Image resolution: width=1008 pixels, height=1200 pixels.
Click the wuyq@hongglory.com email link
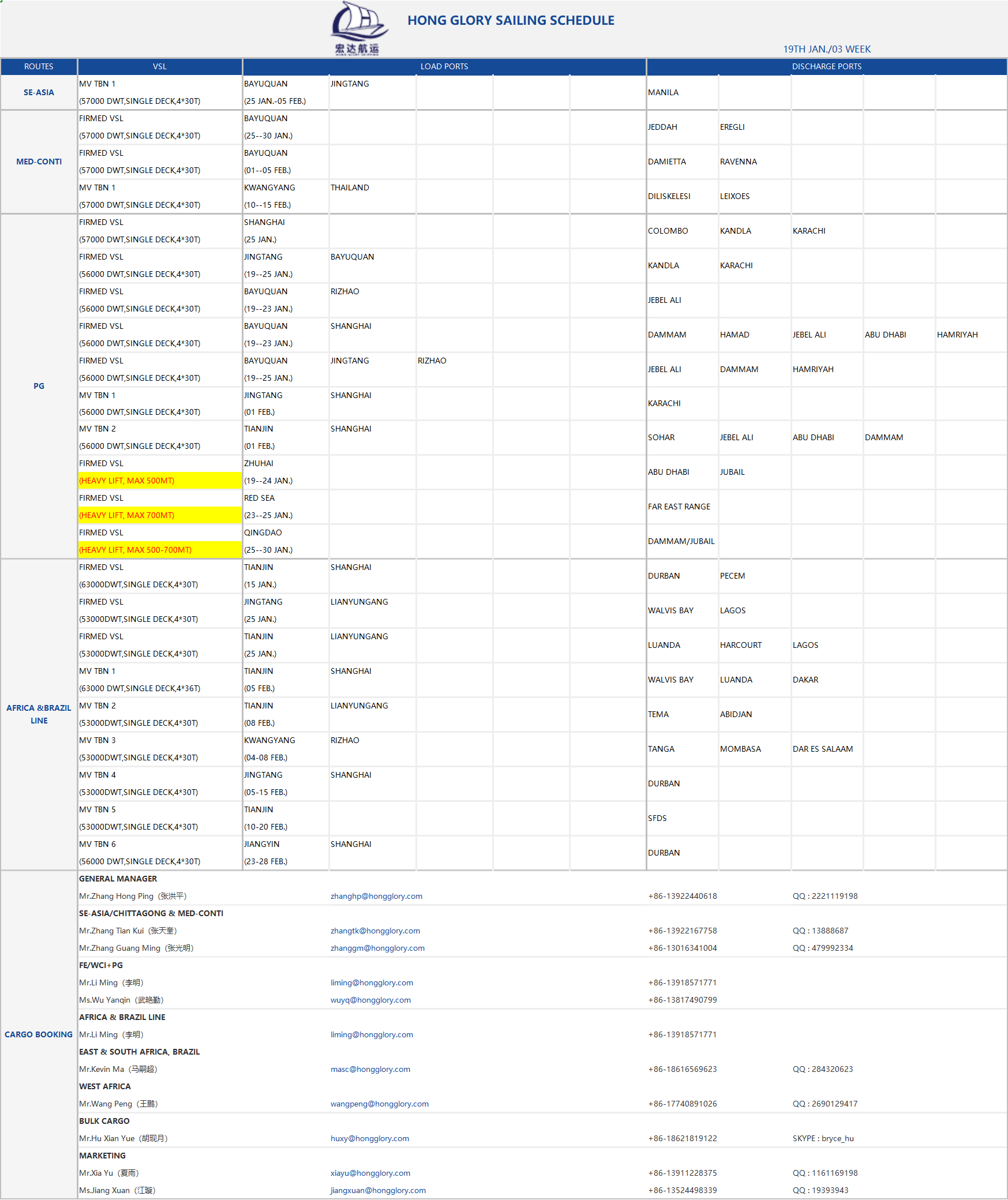(370, 1000)
